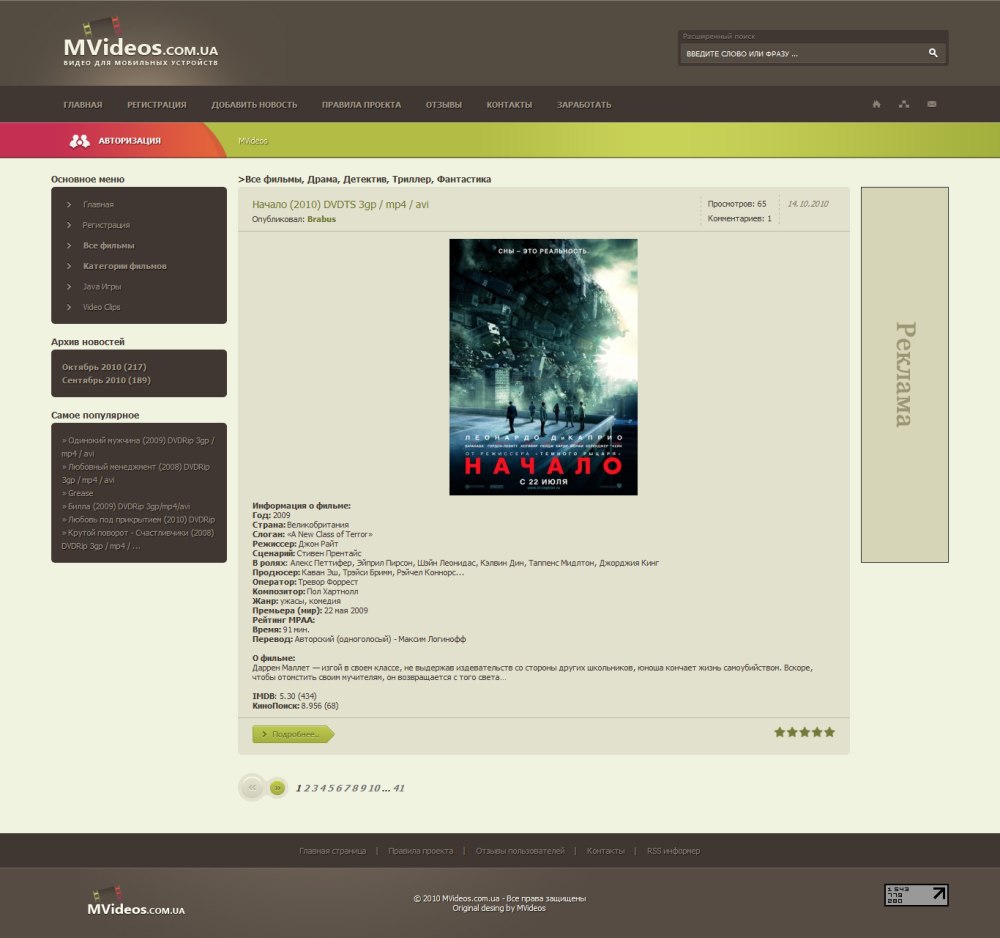
Task: Open RSS информер in the footer
Action: tap(673, 851)
